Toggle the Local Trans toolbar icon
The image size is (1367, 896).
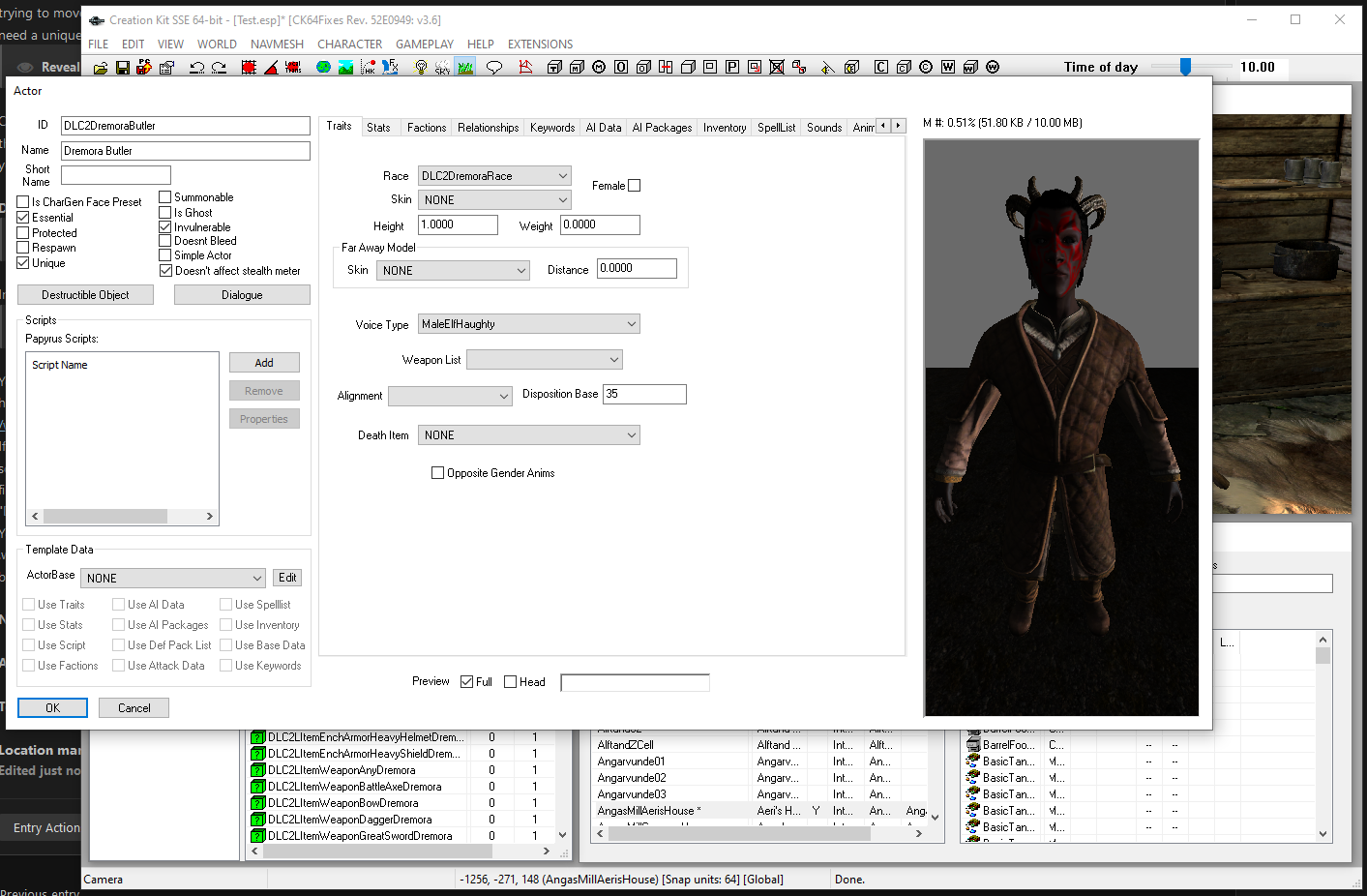293,68
